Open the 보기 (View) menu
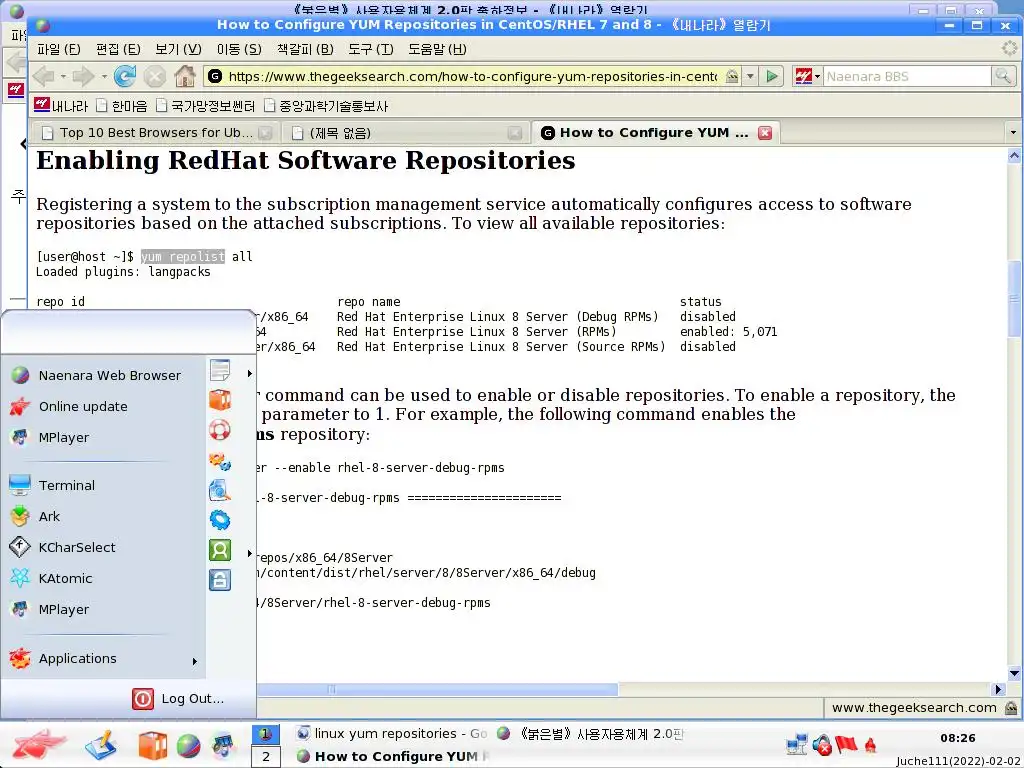Screen dimensions: 1024x768 178,49
